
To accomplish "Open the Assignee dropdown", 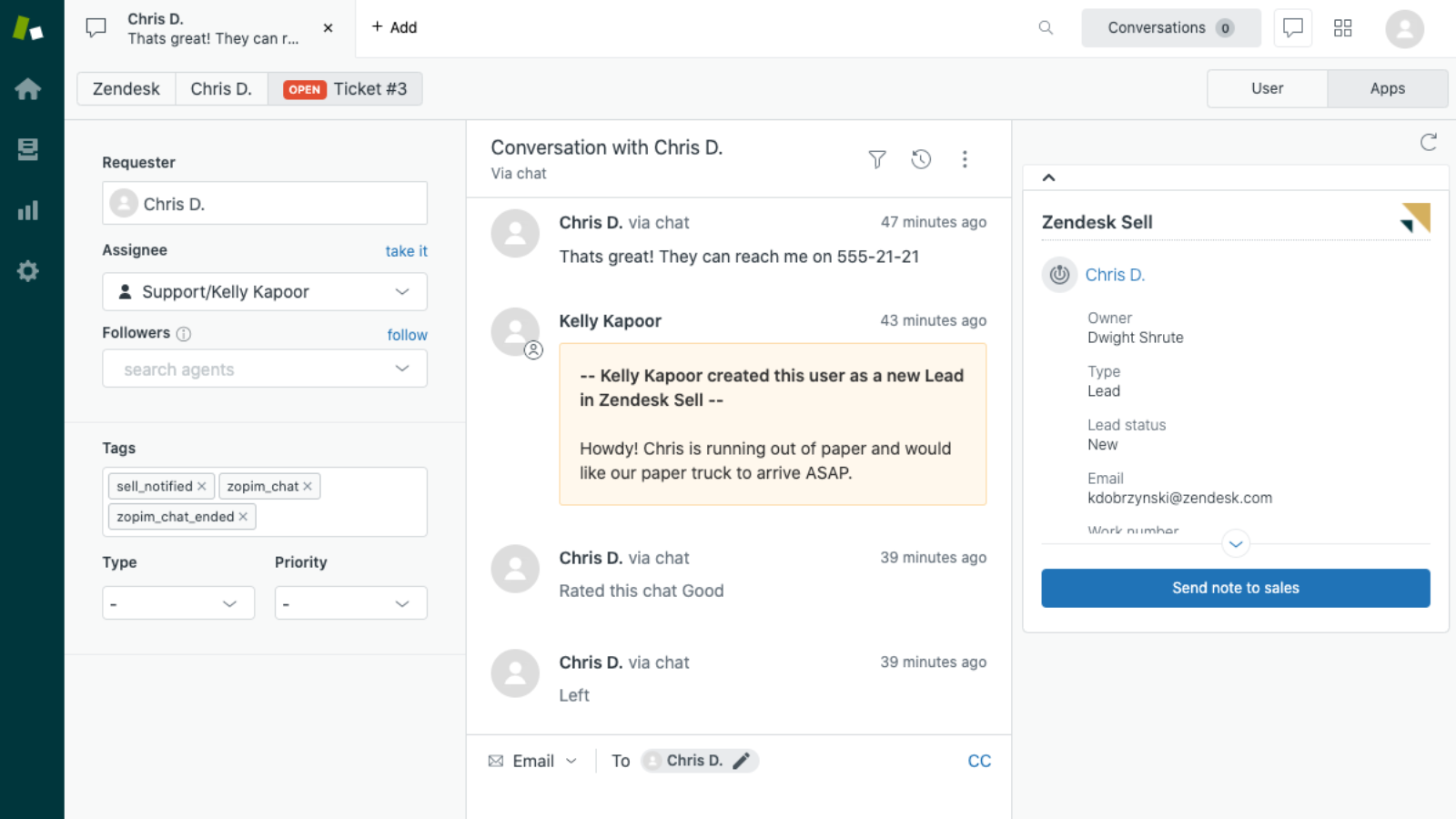I will (265, 292).
